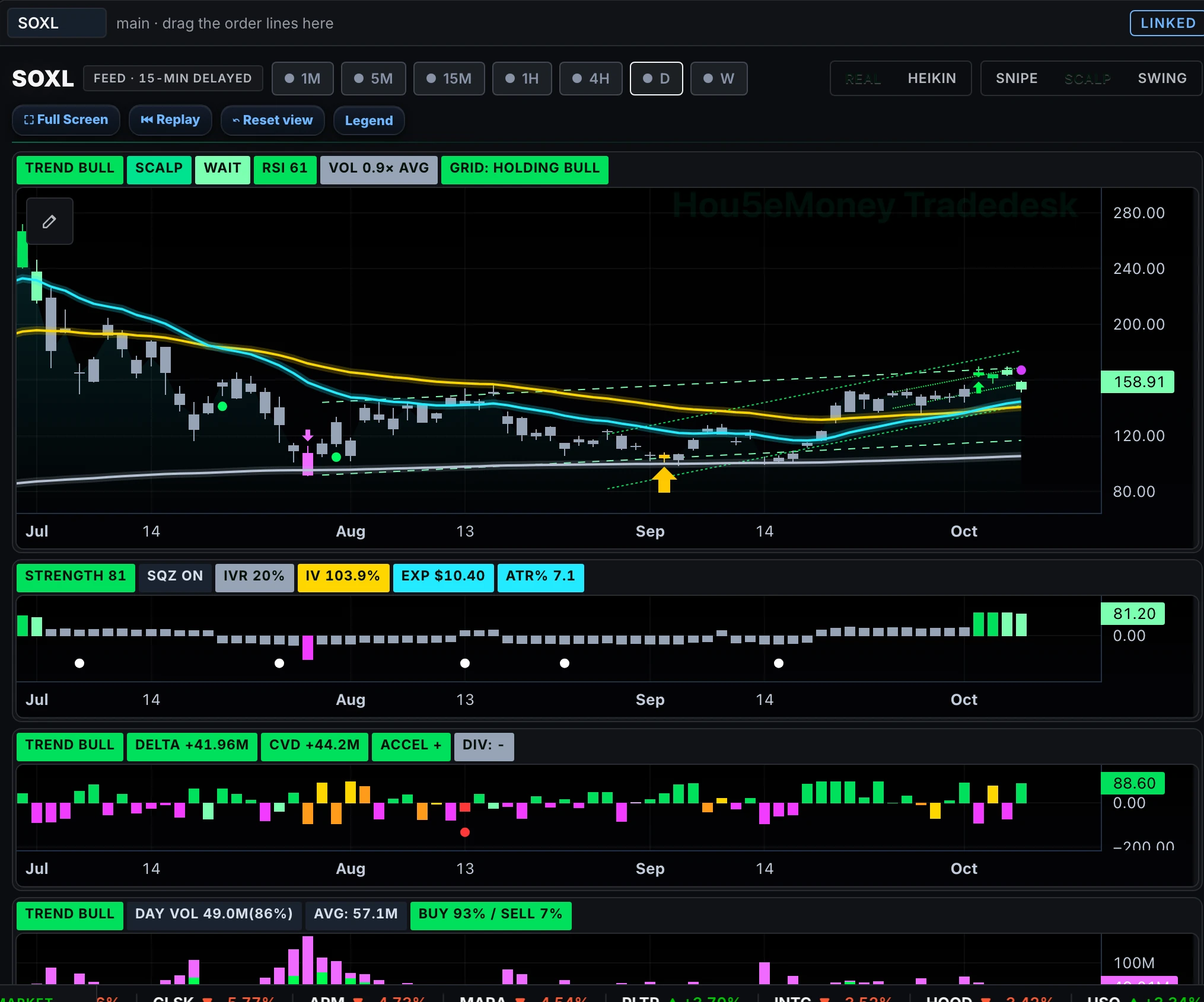The height and width of the screenshot is (1002, 1204).
Task: Click the yellow up arrow signal marker
Action: tap(664, 480)
